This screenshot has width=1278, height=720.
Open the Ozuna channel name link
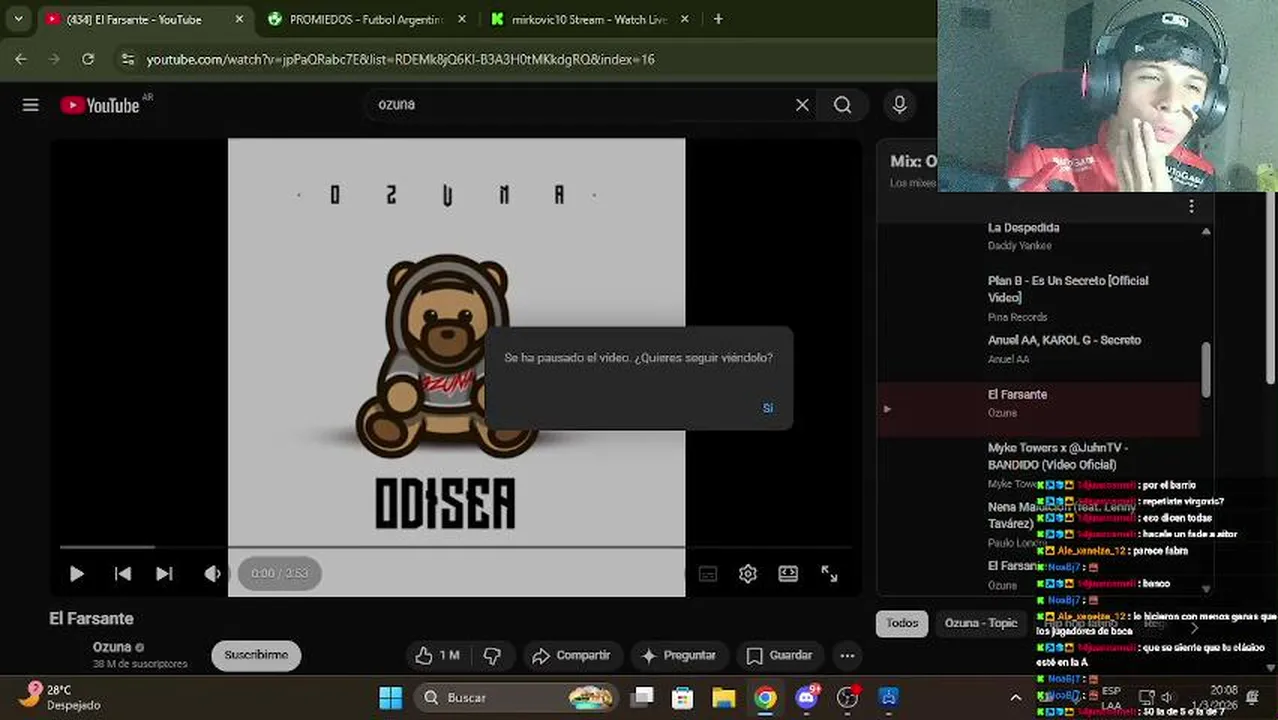click(x=112, y=647)
